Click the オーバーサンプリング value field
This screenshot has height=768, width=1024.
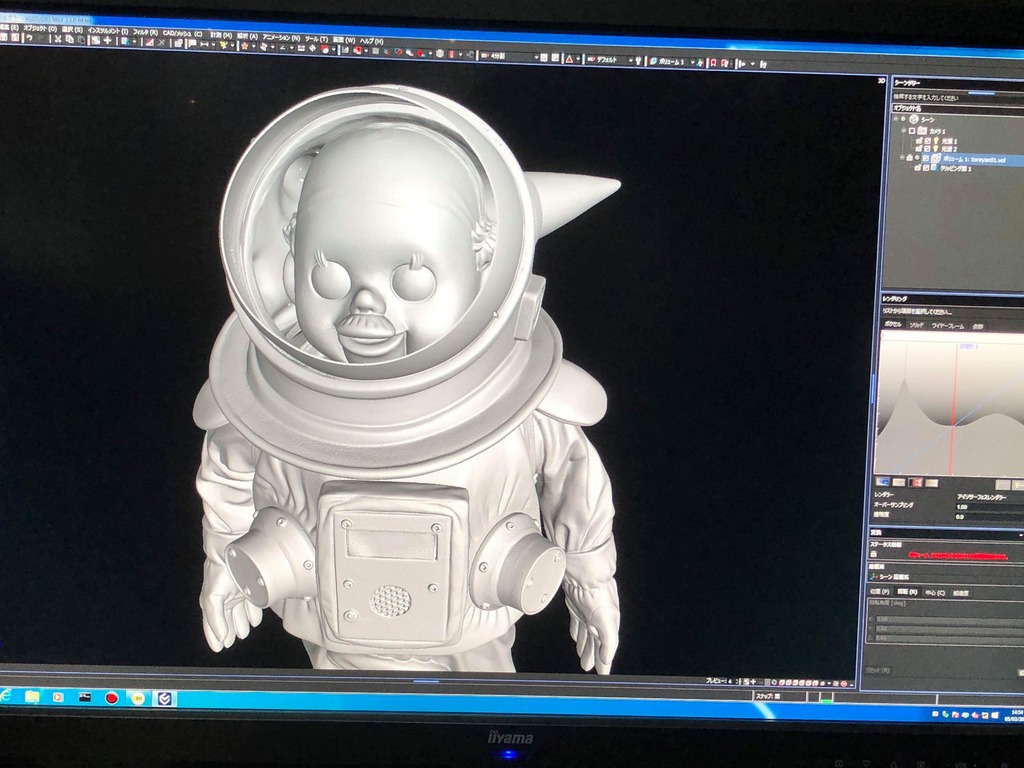point(989,507)
